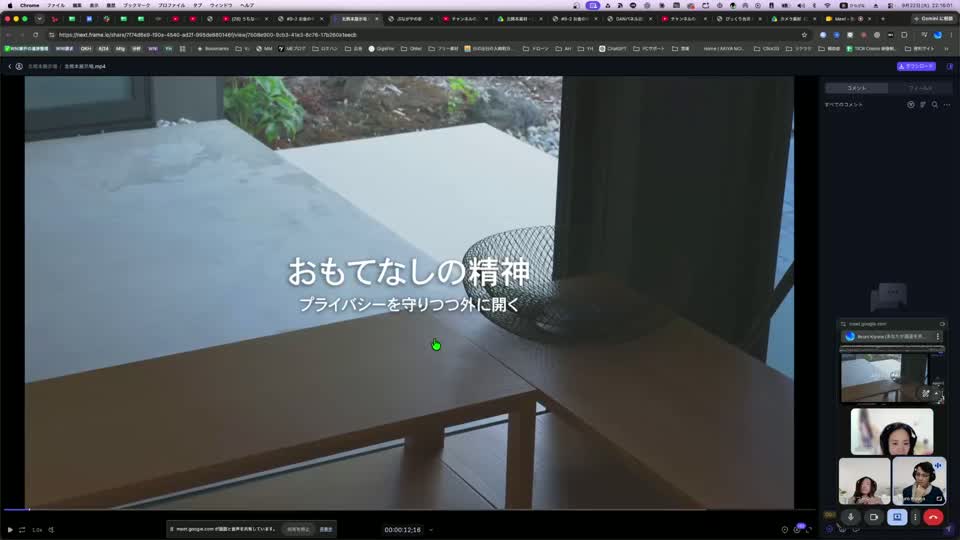Open Meet overlay more options dots
The height and width of the screenshot is (540, 960).
tap(915, 517)
